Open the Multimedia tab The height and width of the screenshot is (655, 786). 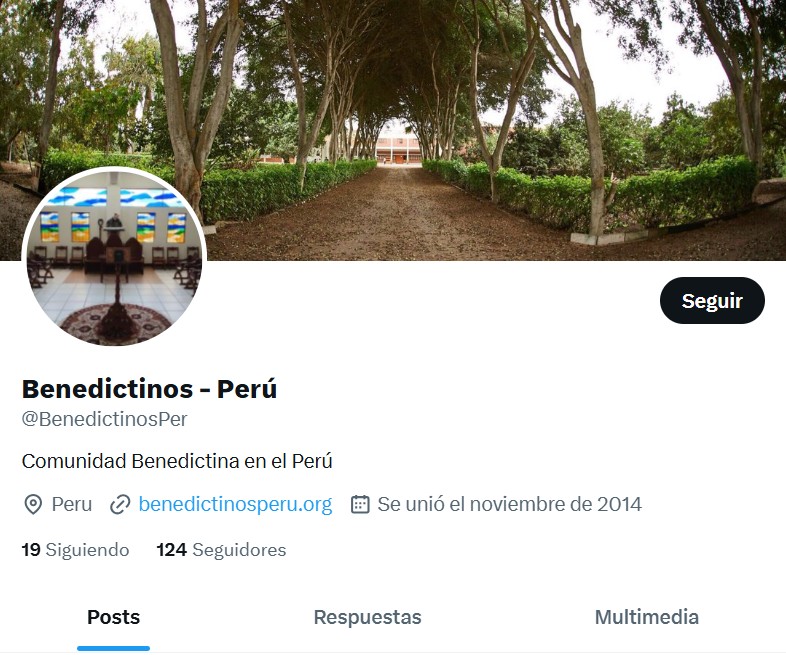[647, 617]
